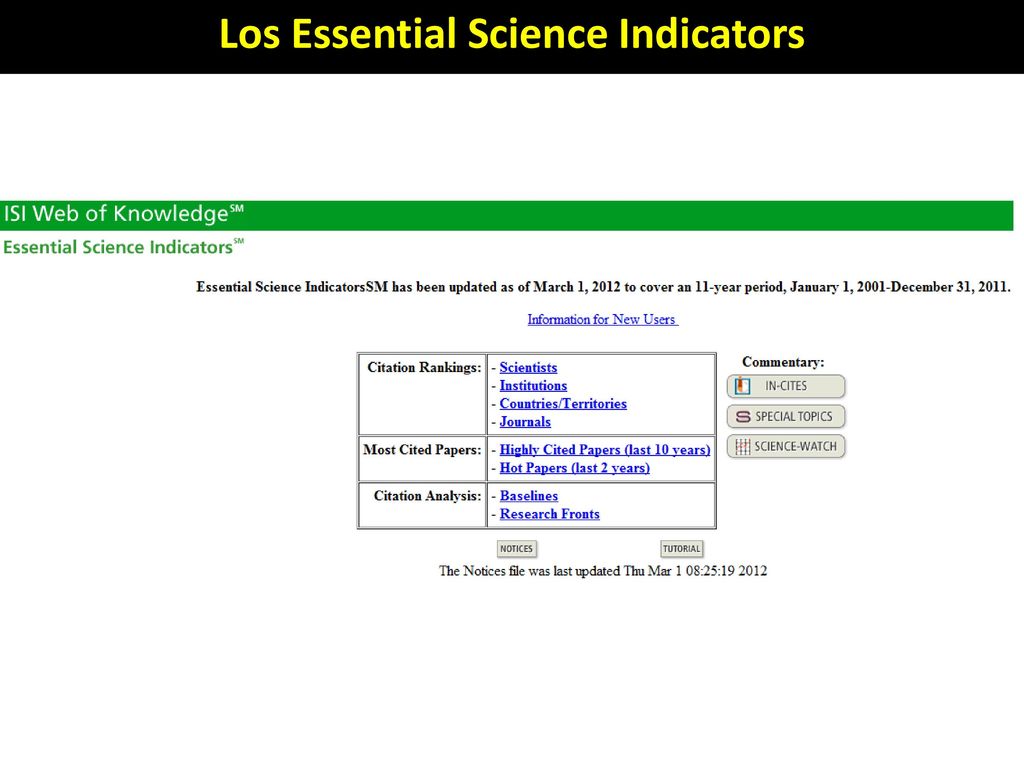Click the ISI Web of Knowledge banner title

[123, 214]
